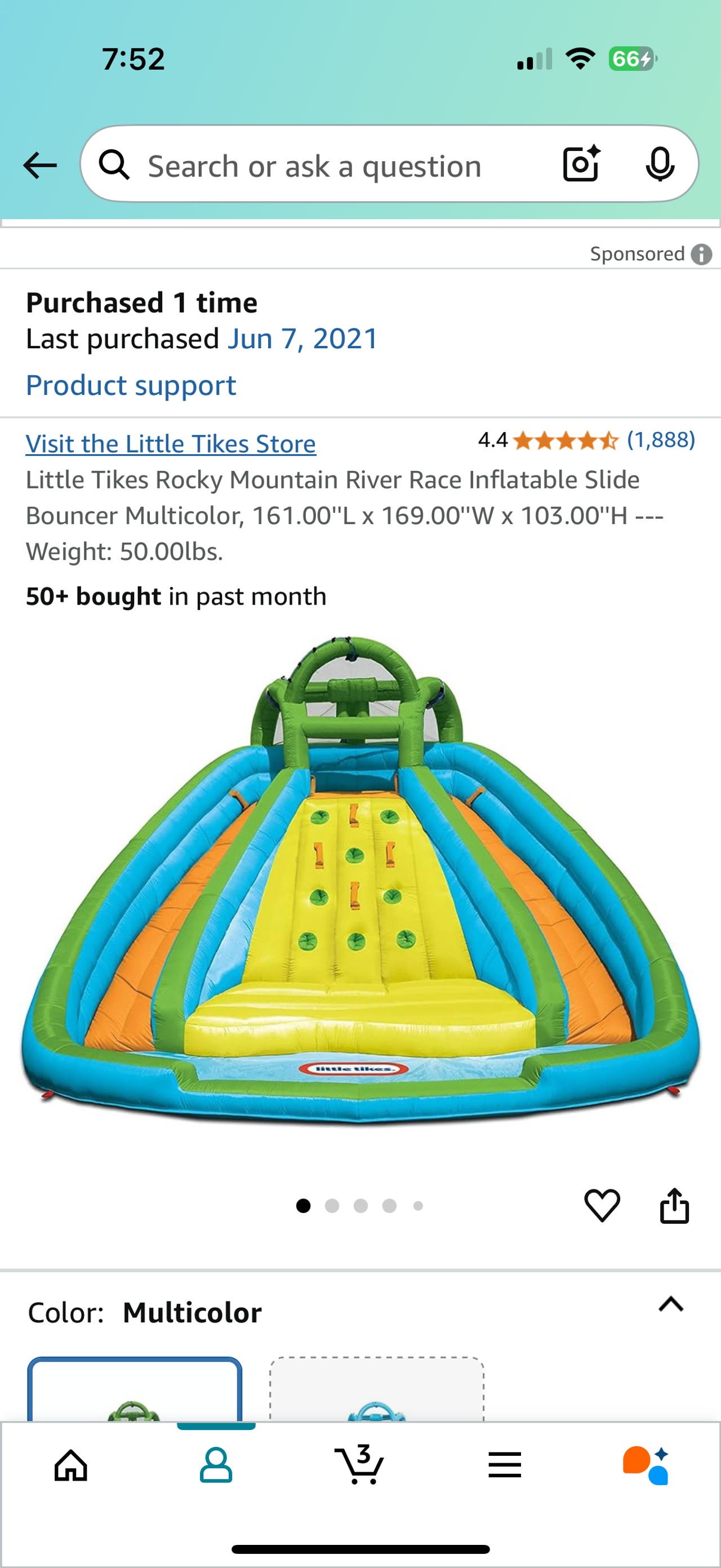Tap the share icon
Viewport: 721px width, 1568px height.
(x=674, y=1205)
